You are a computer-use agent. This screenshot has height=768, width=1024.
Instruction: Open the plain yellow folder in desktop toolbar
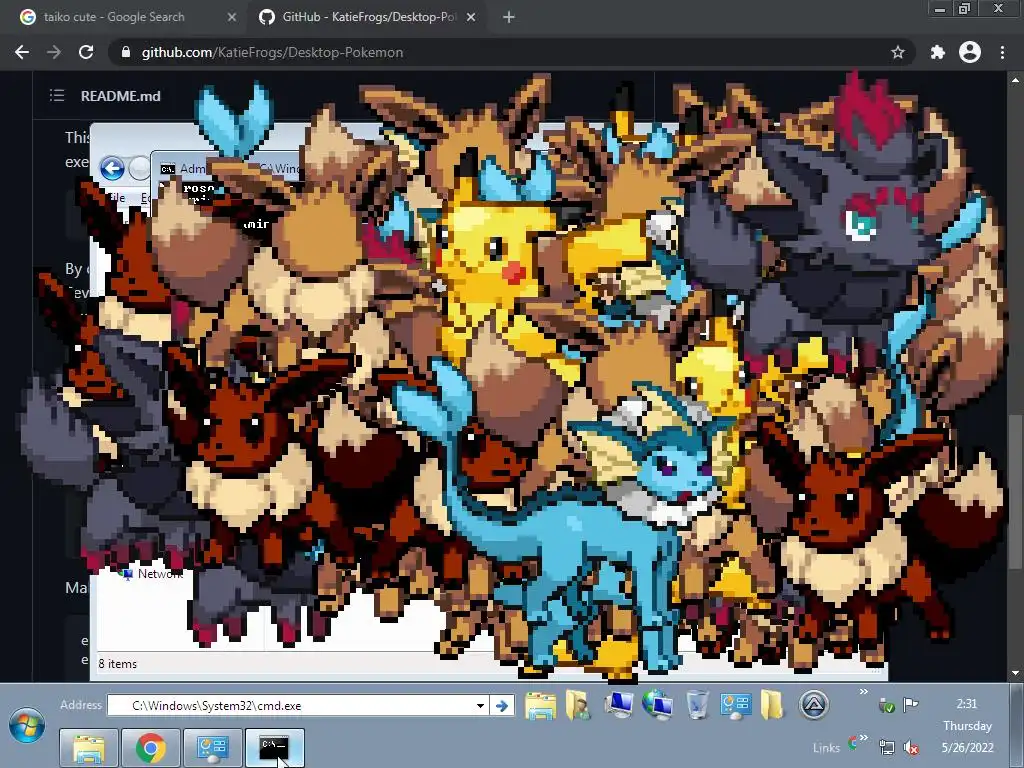tap(772, 705)
